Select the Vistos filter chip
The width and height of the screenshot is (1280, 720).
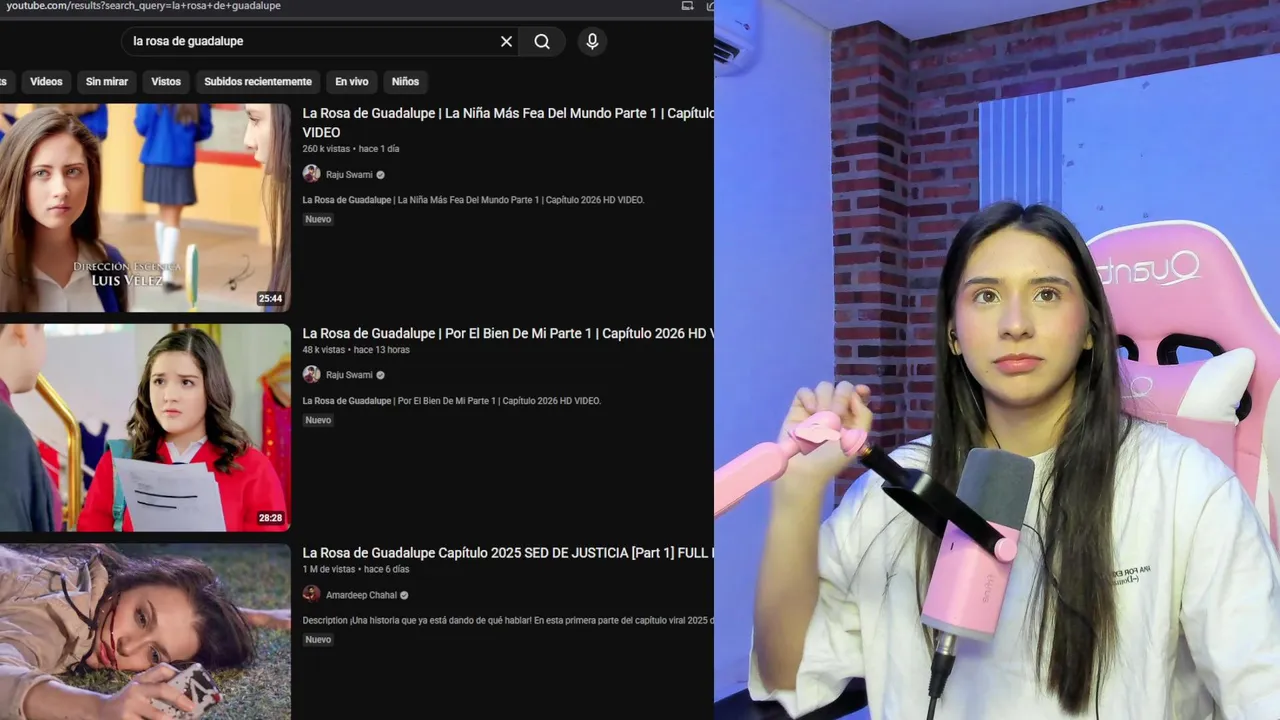[166, 81]
